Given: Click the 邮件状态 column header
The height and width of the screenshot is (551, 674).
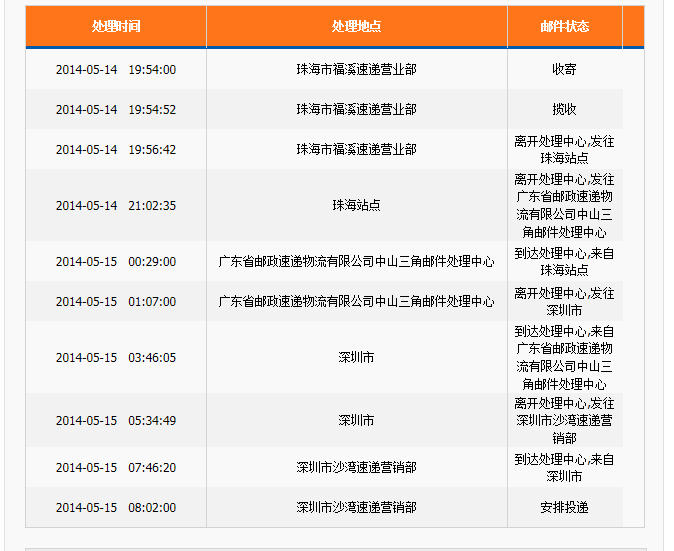Looking at the screenshot, I should 564,26.
